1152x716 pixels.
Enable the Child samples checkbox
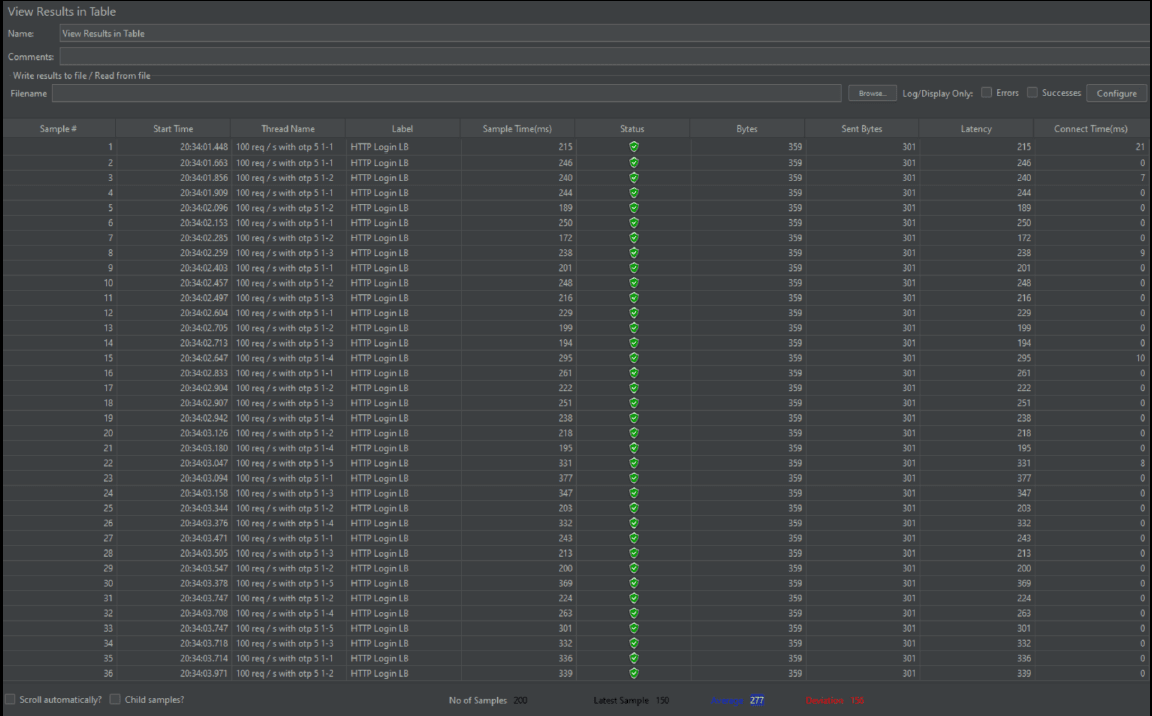click(116, 700)
